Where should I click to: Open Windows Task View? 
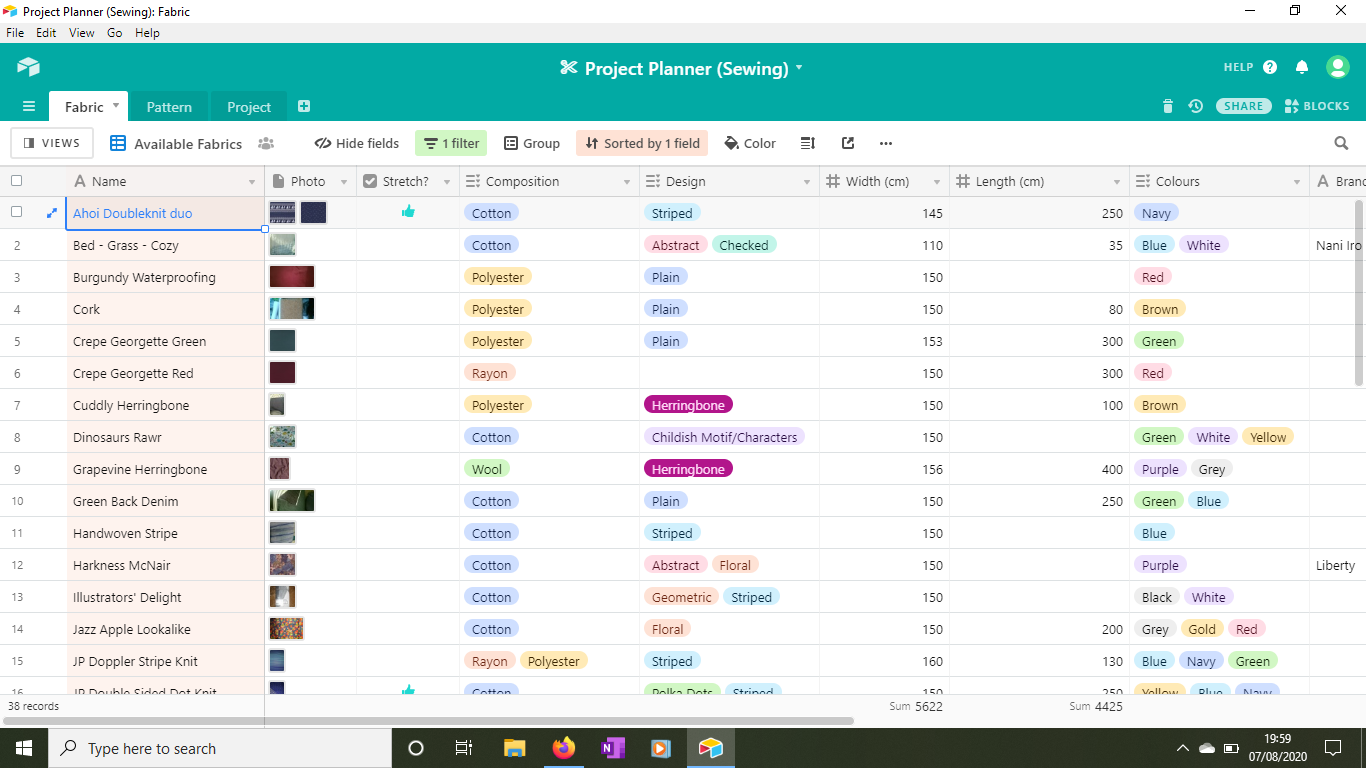click(x=464, y=748)
